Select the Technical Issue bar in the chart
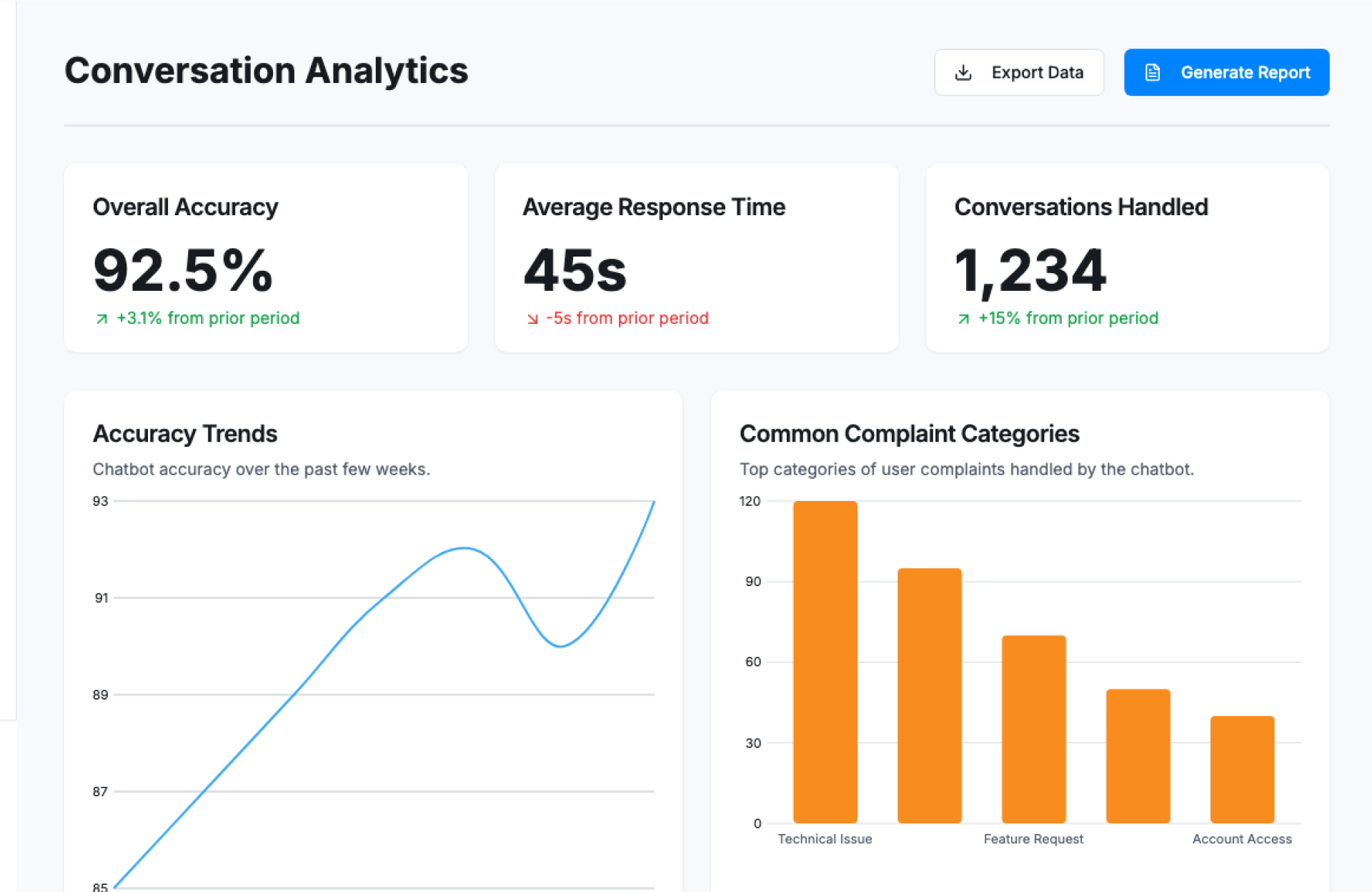 (x=825, y=662)
